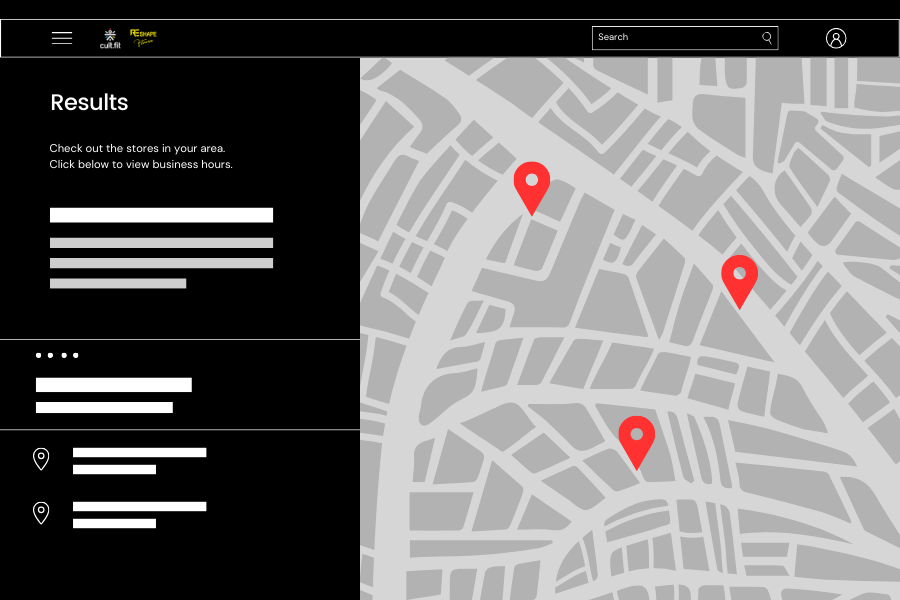Click the first store listing's location pin icon
900x600 pixels.
point(41,459)
